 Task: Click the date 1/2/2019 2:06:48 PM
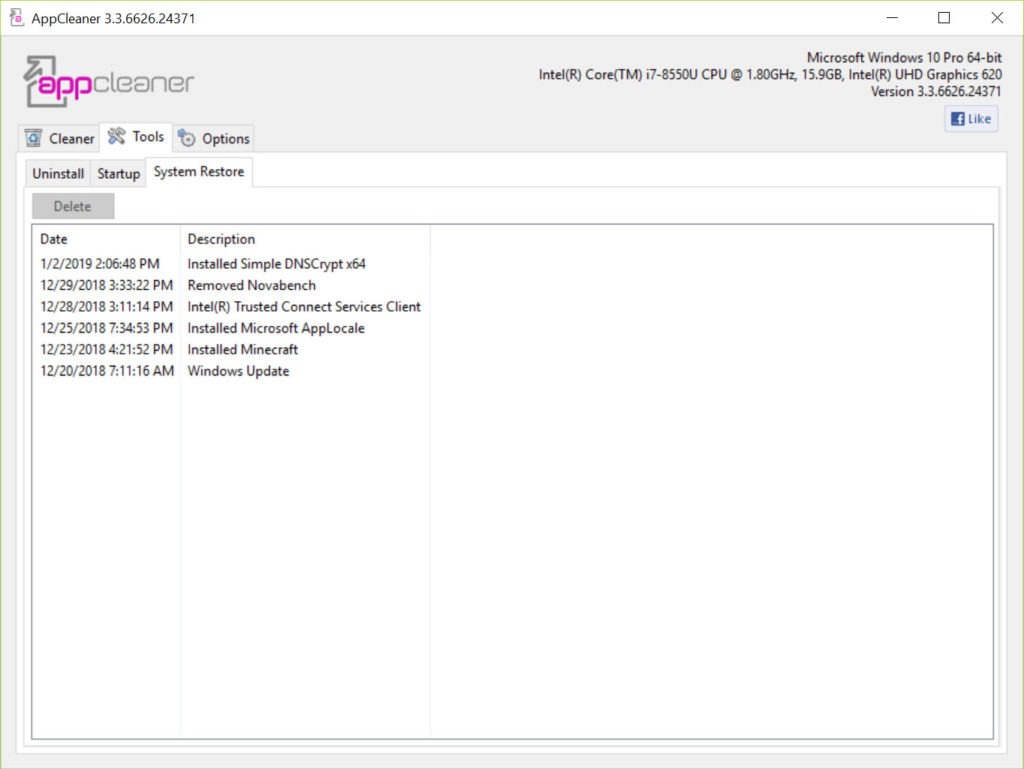(100, 264)
